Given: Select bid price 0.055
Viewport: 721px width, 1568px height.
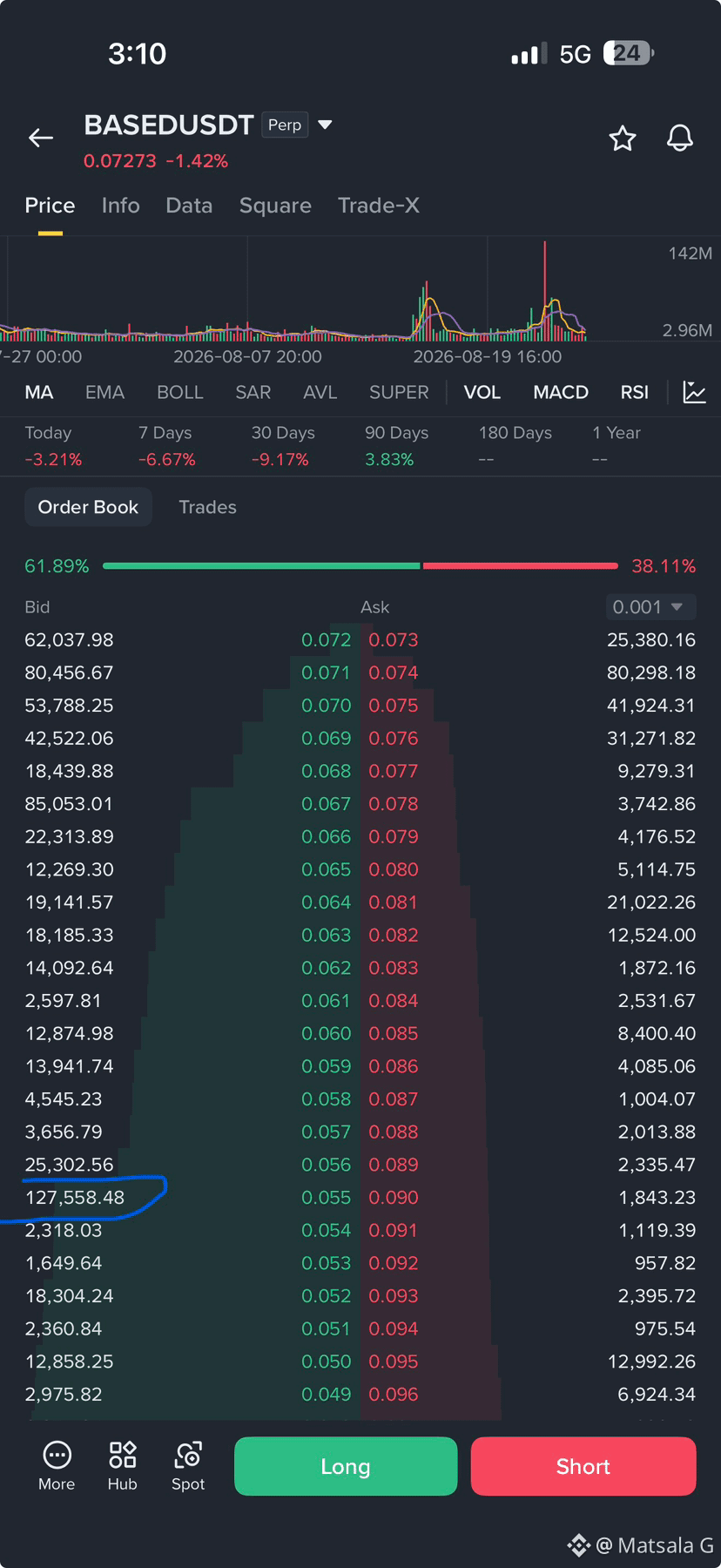Looking at the screenshot, I should (x=326, y=1198).
